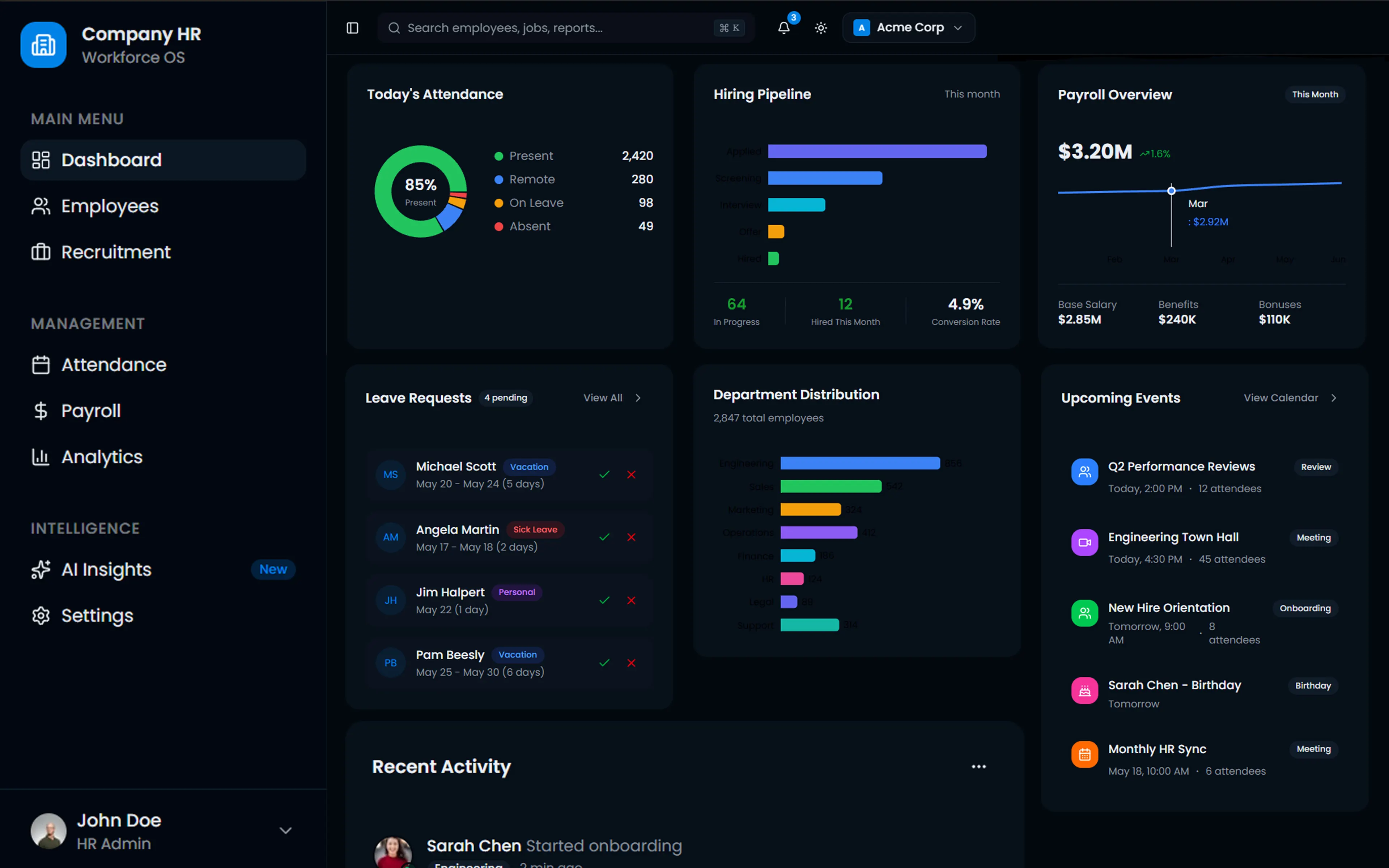Screen dimensions: 1389x868
Task: Select the AI Insights sparkle icon
Action: (x=41, y=570)
